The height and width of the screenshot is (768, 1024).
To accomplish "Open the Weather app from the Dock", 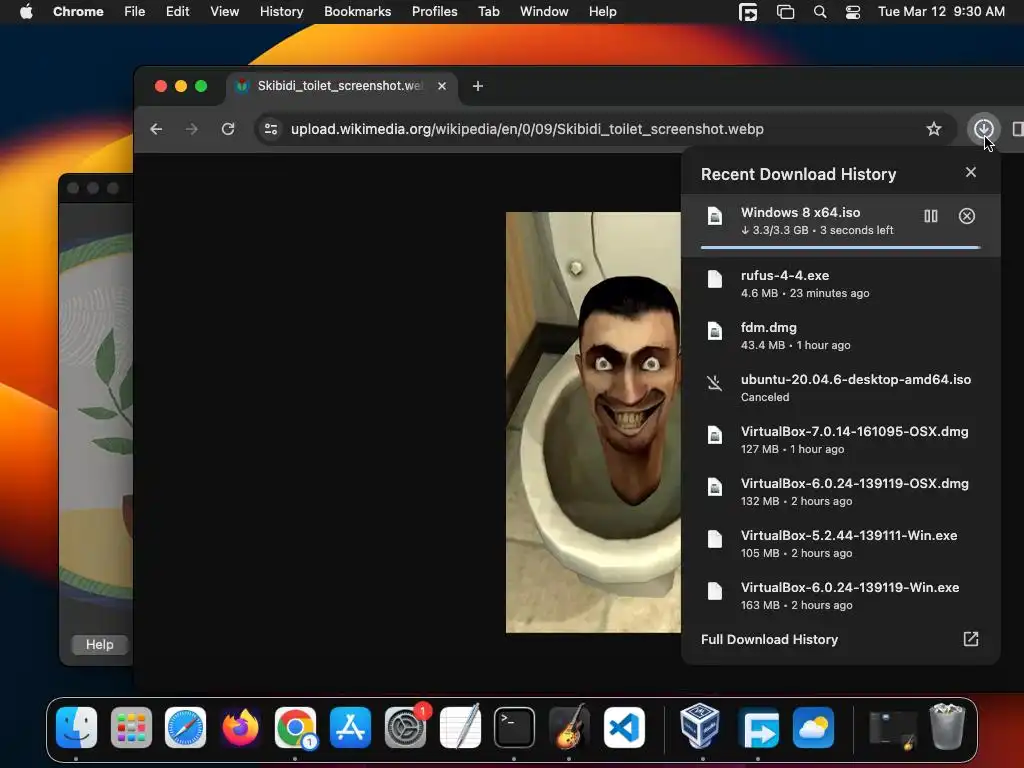I will tap(813, 727).
